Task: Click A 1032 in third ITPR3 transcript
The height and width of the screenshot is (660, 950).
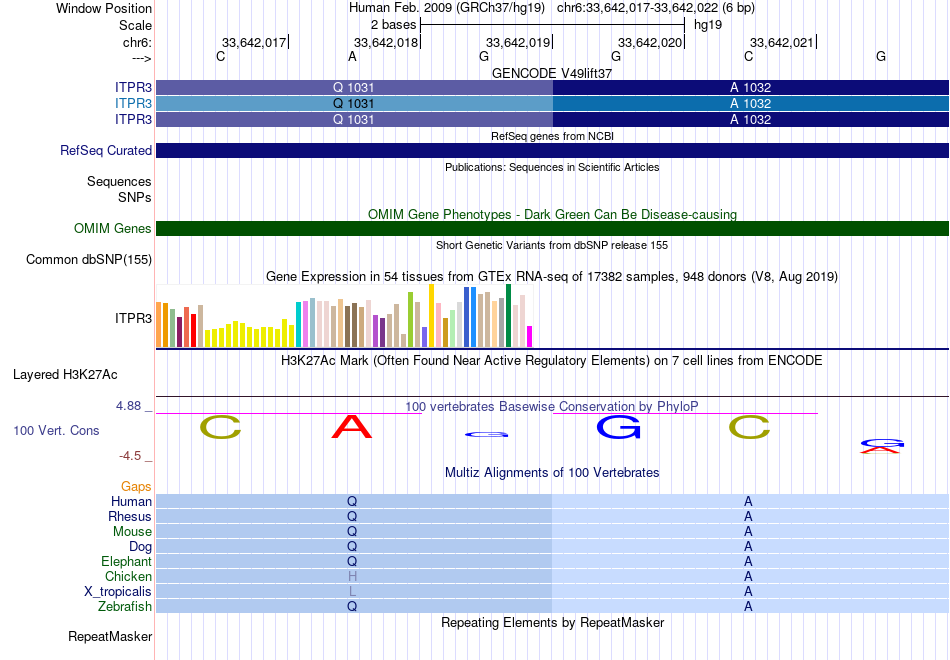Action: 750,119
